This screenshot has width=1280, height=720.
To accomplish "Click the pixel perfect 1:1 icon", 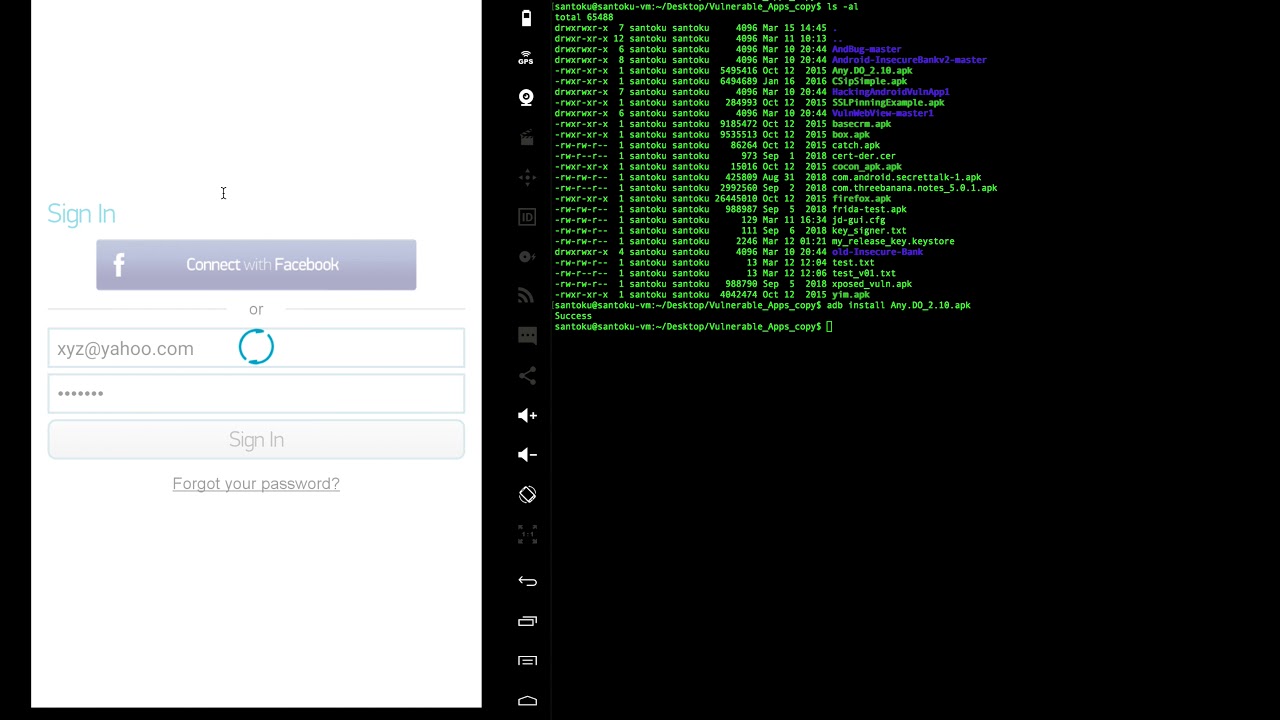I will 527,534.
